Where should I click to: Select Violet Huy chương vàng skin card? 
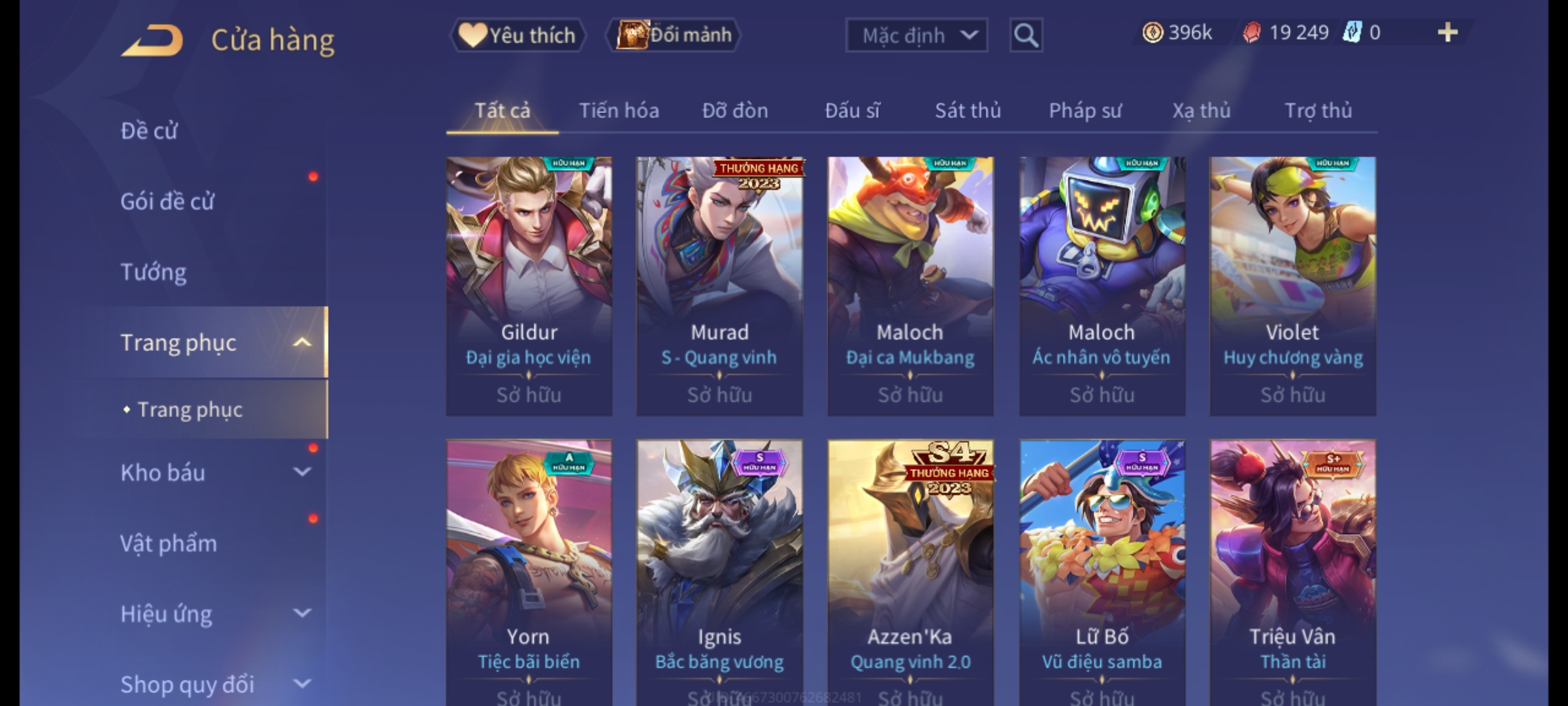(1293, 286)
